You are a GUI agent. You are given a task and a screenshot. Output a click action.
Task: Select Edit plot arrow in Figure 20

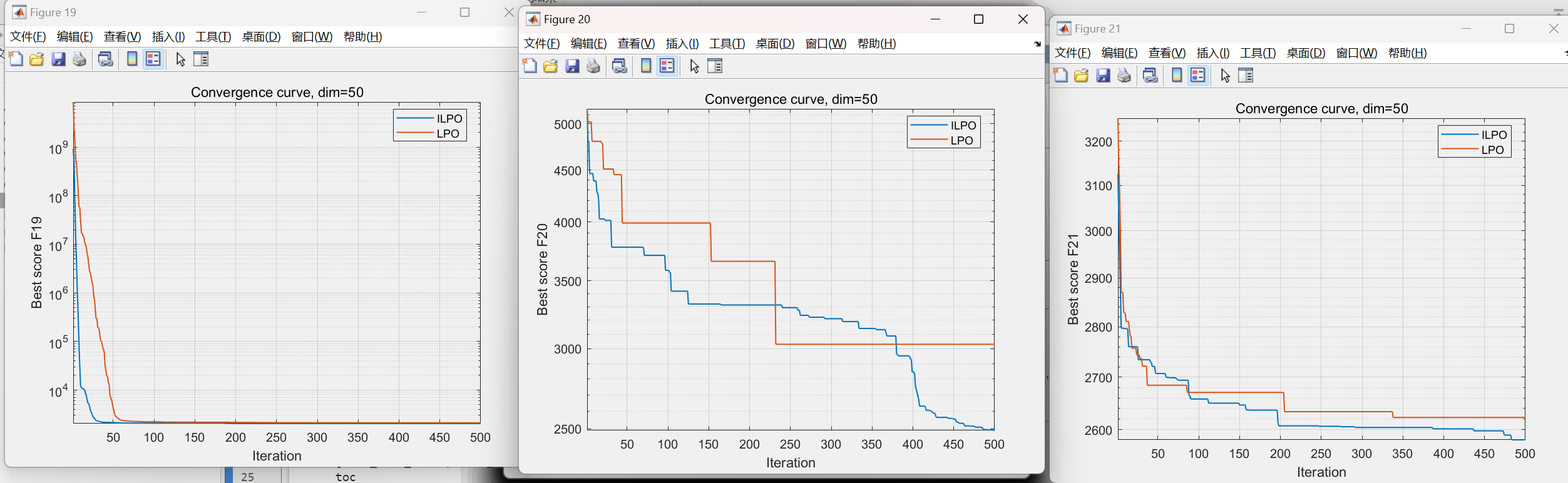click(694, 66)
